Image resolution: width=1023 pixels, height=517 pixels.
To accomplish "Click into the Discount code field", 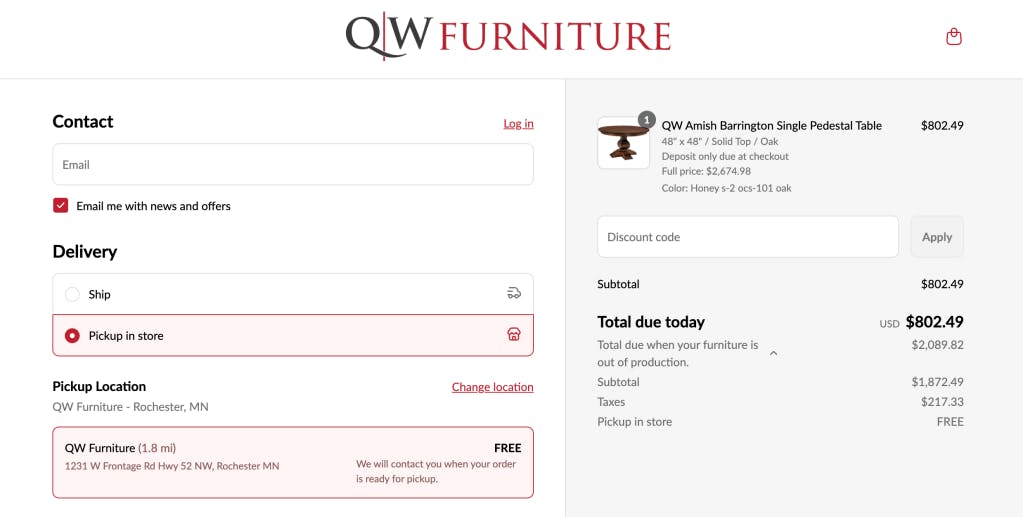I will (748, 237).
